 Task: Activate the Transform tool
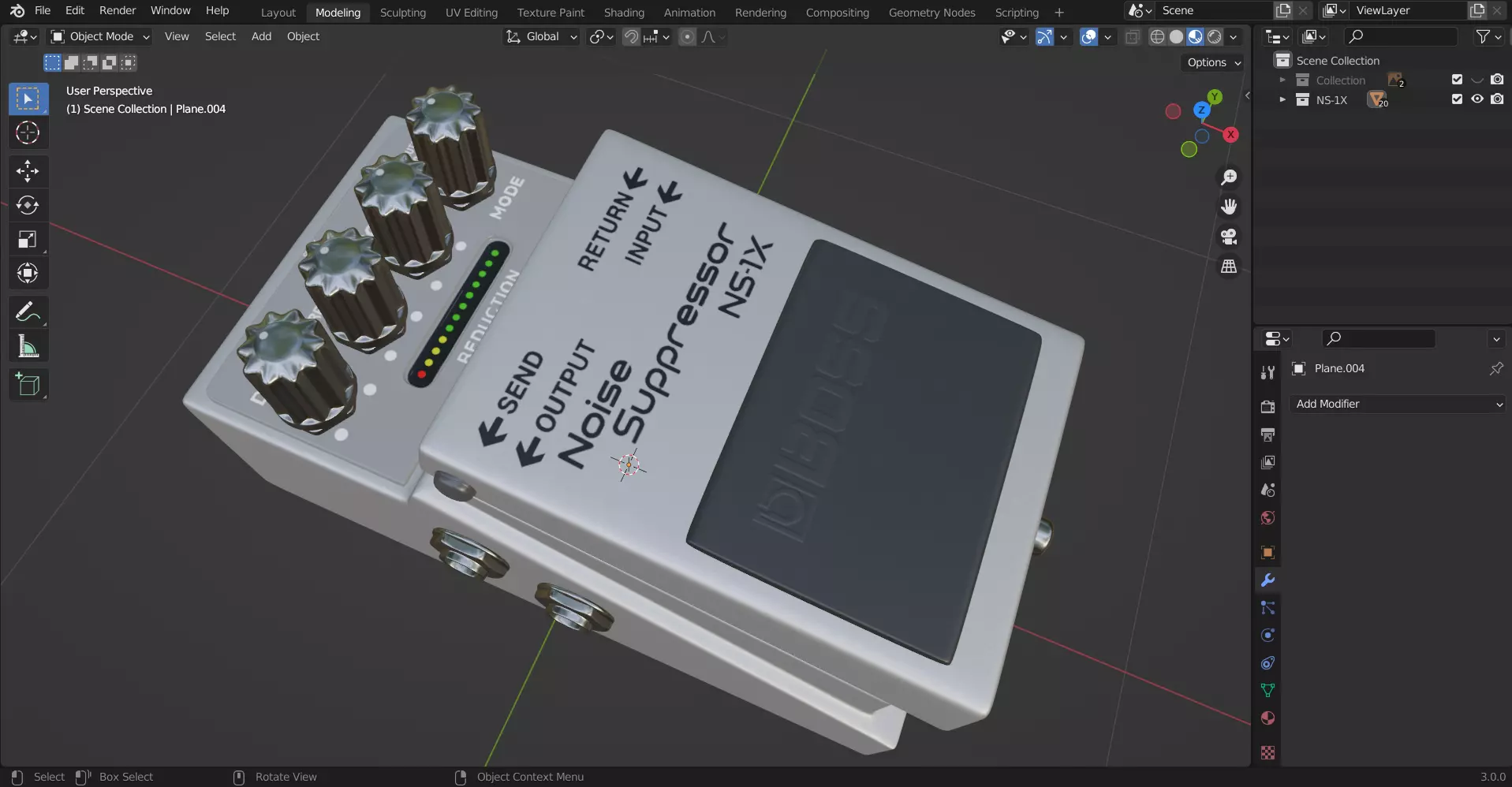28,274
